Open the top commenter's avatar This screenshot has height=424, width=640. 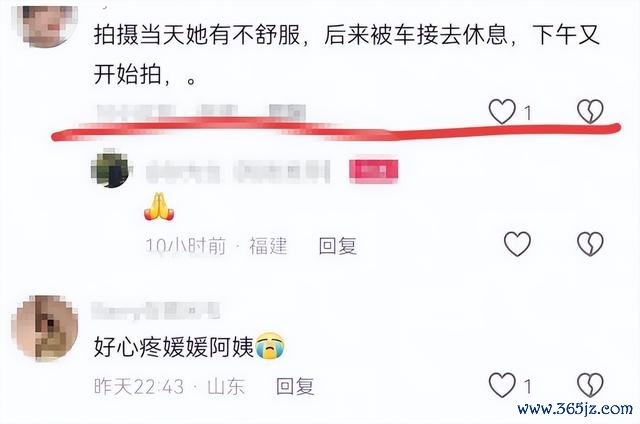coord(45,25)
